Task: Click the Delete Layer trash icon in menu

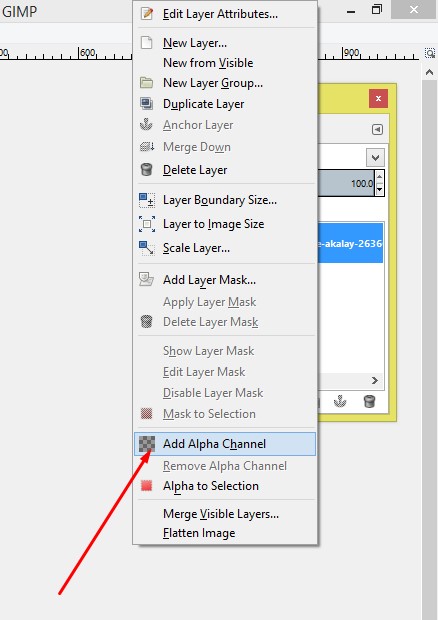Action: pos(147,170)
